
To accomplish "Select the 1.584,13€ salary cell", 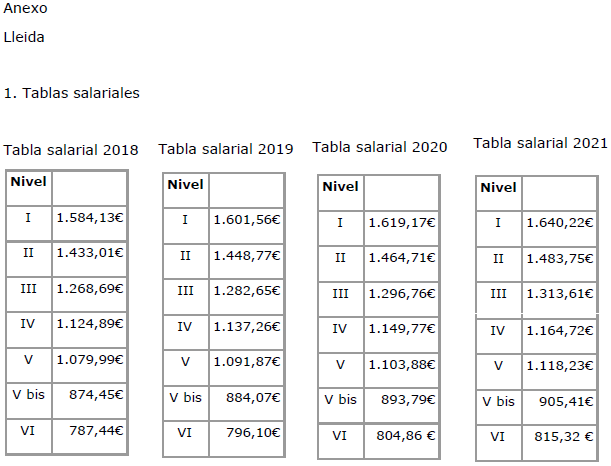I will click(x=89, y=217).
